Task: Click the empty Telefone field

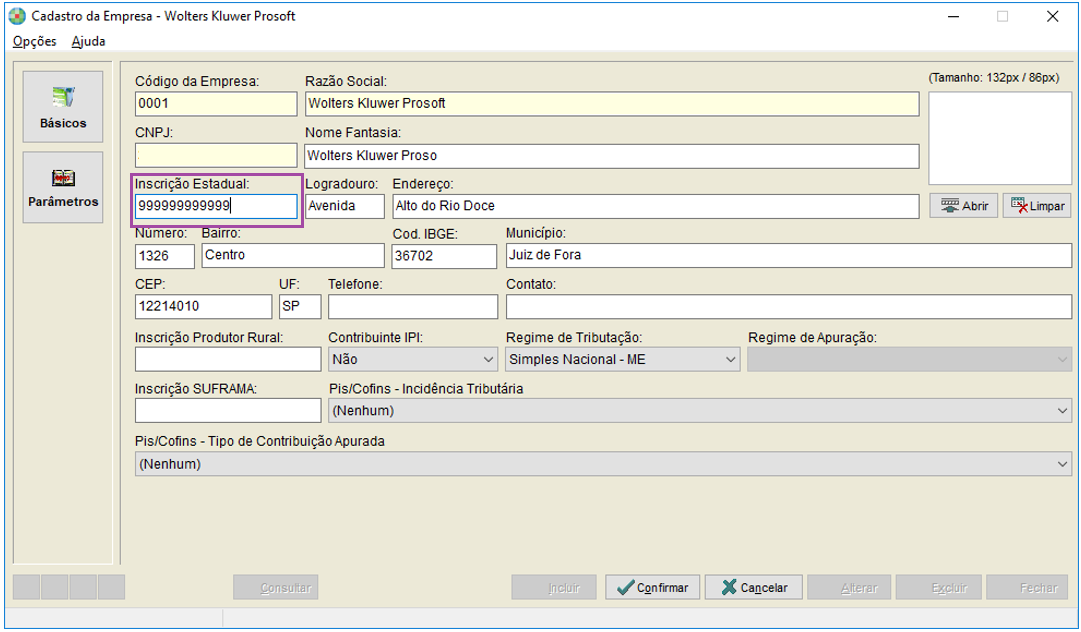Action: coord(413,307)
